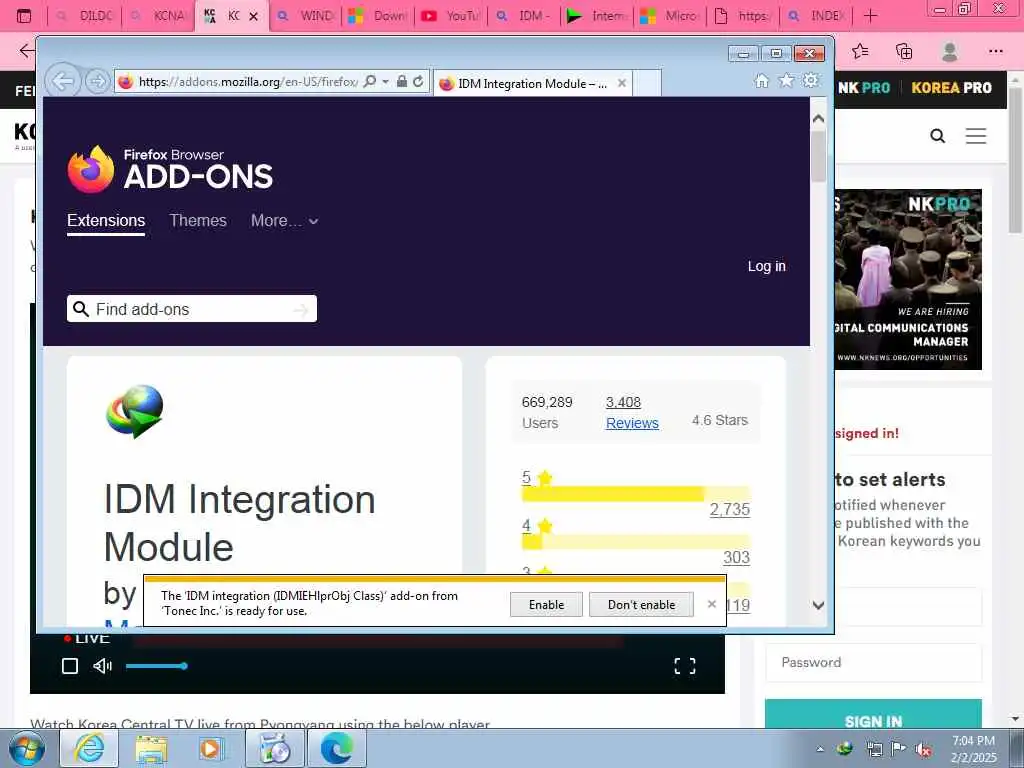The width and height of the screenshot is (1024, 768).
Task: Click the Internet Explorer back arrow button
Action: pyautogui.click(x=63, y=81)
